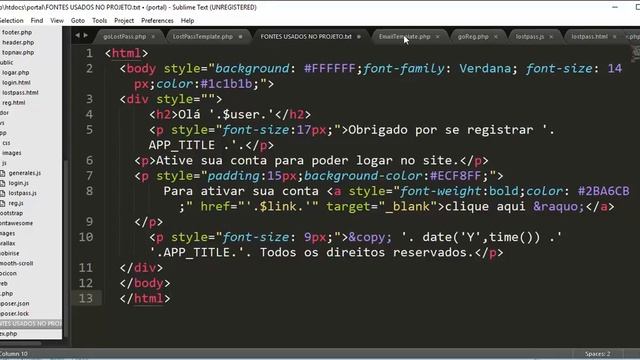Open topnav.php in the sidebar
Viewport: 640px width, 360px height.
(x=18, y=53)
